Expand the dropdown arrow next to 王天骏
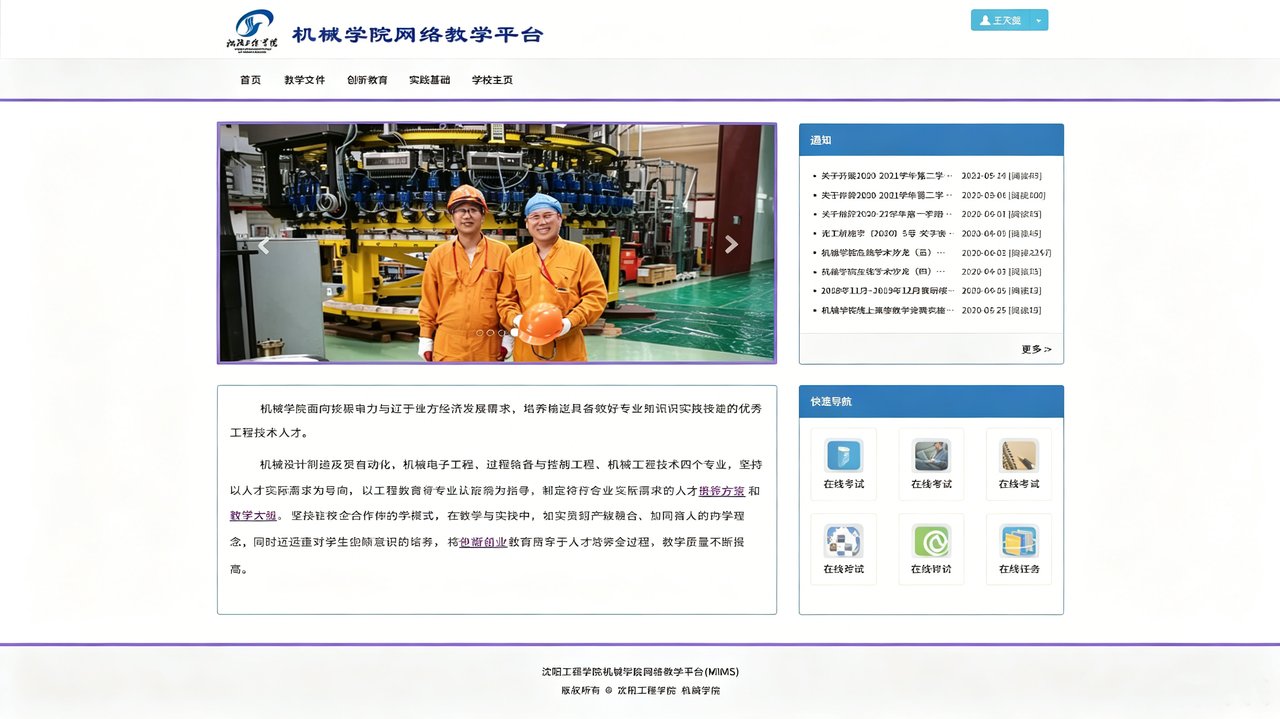The height and width of the screenshot is (719, 1280). [x=1039, y=20]
